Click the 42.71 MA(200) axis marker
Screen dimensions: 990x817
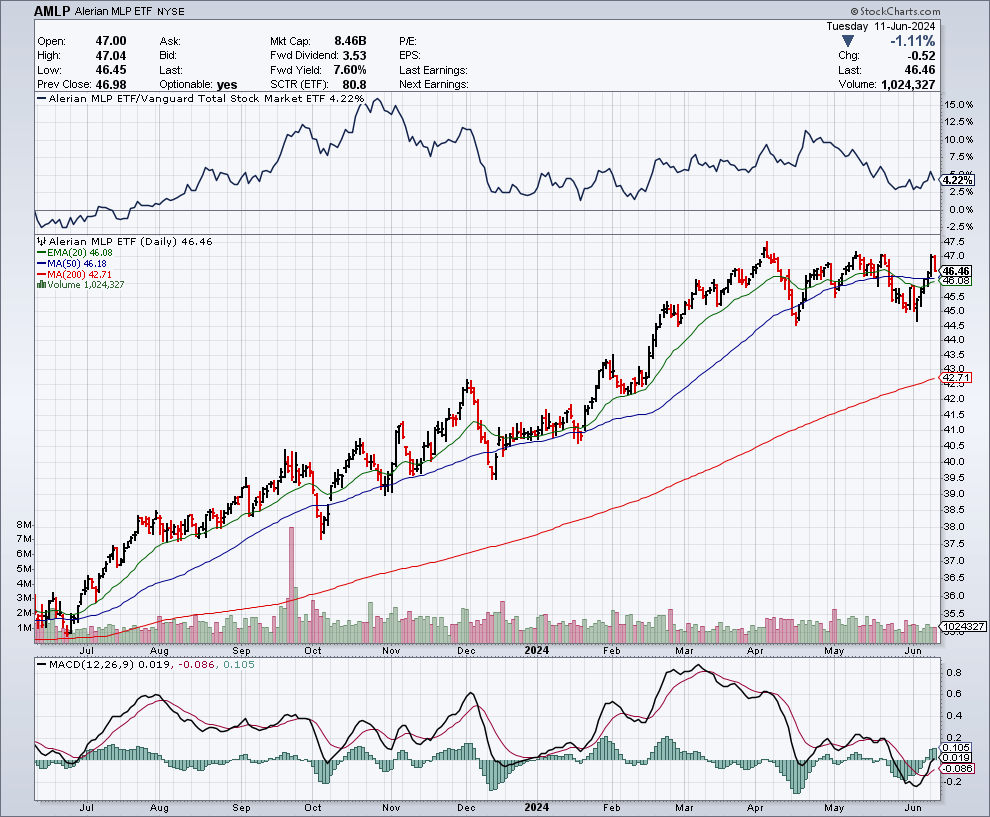tap(956, 378)
